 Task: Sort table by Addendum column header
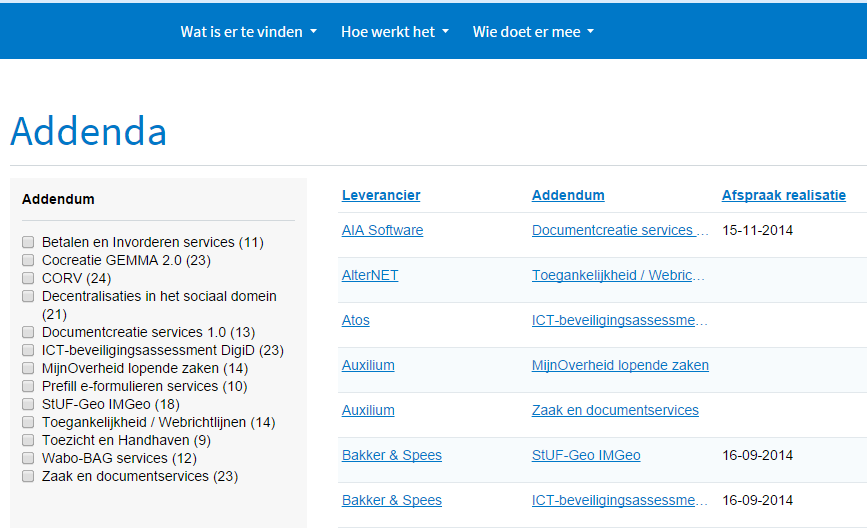pyautogui.click(x=568, y=195)
